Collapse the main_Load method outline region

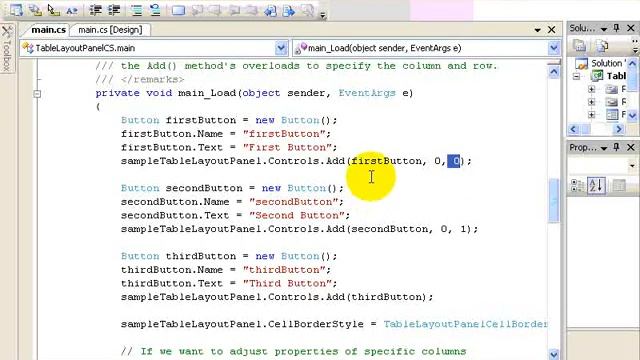(37, 93)
